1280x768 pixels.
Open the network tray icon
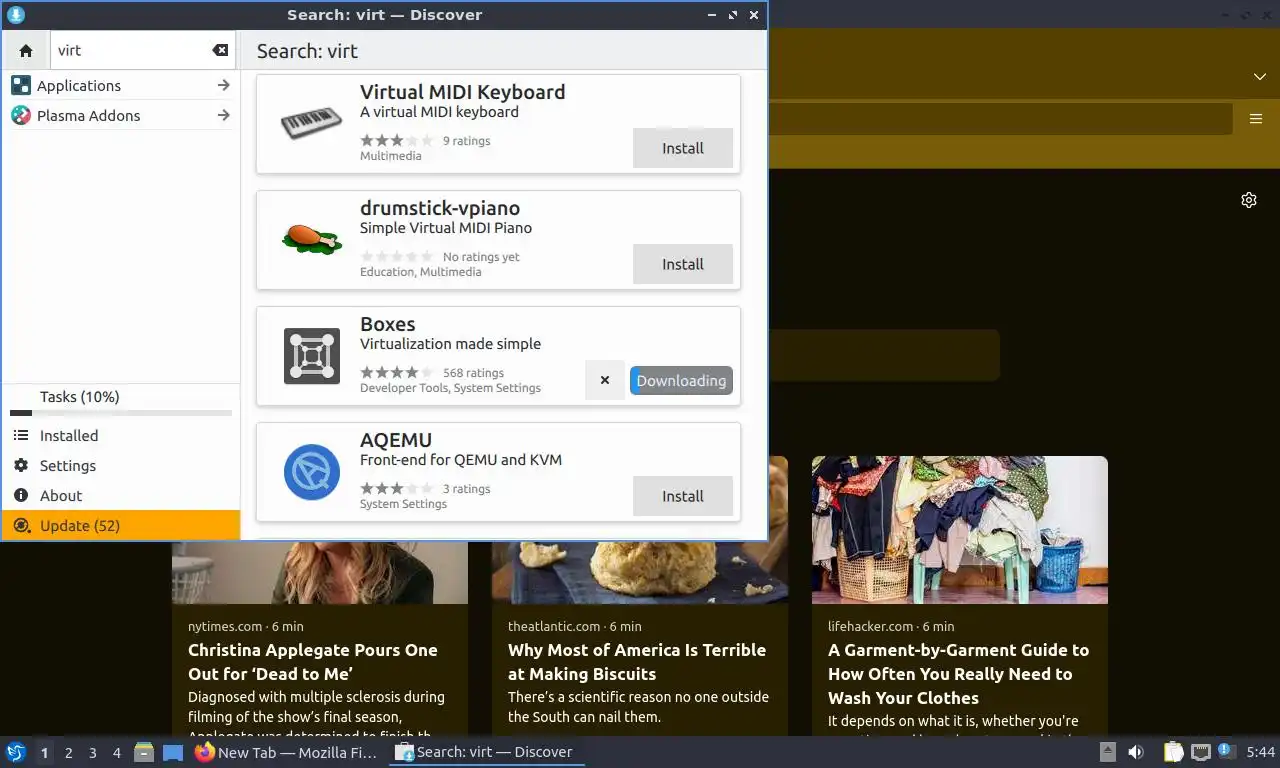click(x=1200, y=752)
